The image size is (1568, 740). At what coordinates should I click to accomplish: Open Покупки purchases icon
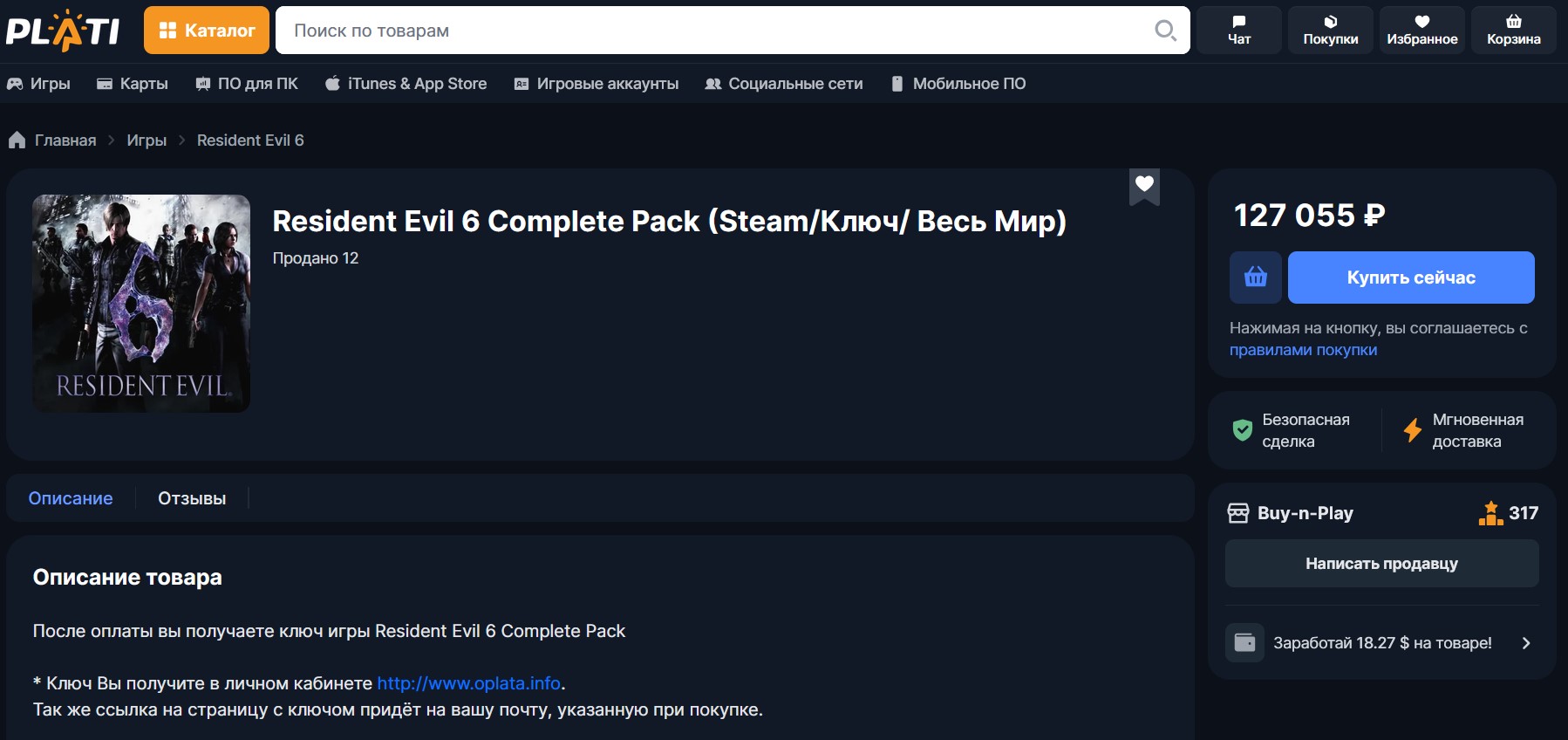point(1330,31)
